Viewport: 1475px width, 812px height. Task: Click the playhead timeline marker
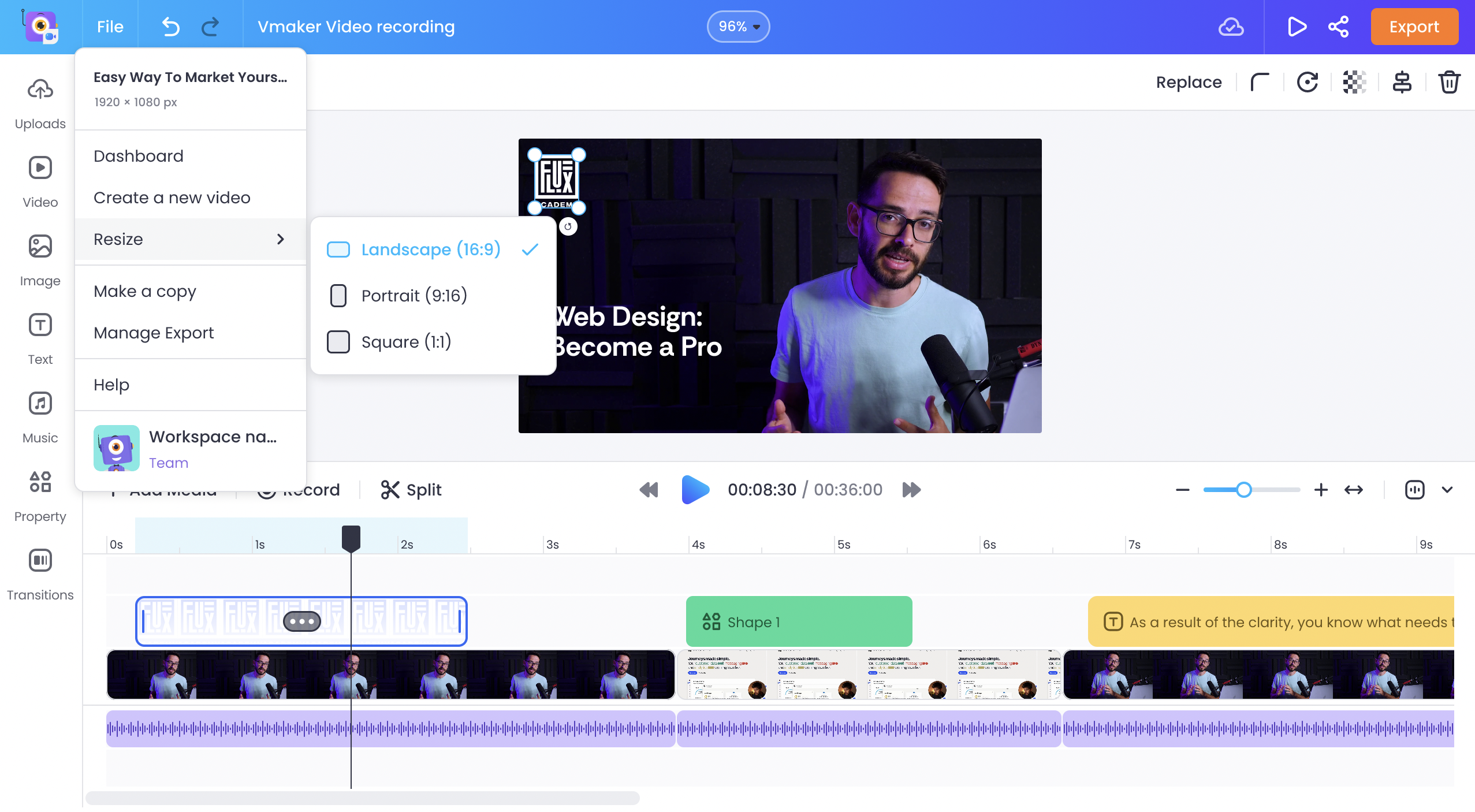[351, 534]
